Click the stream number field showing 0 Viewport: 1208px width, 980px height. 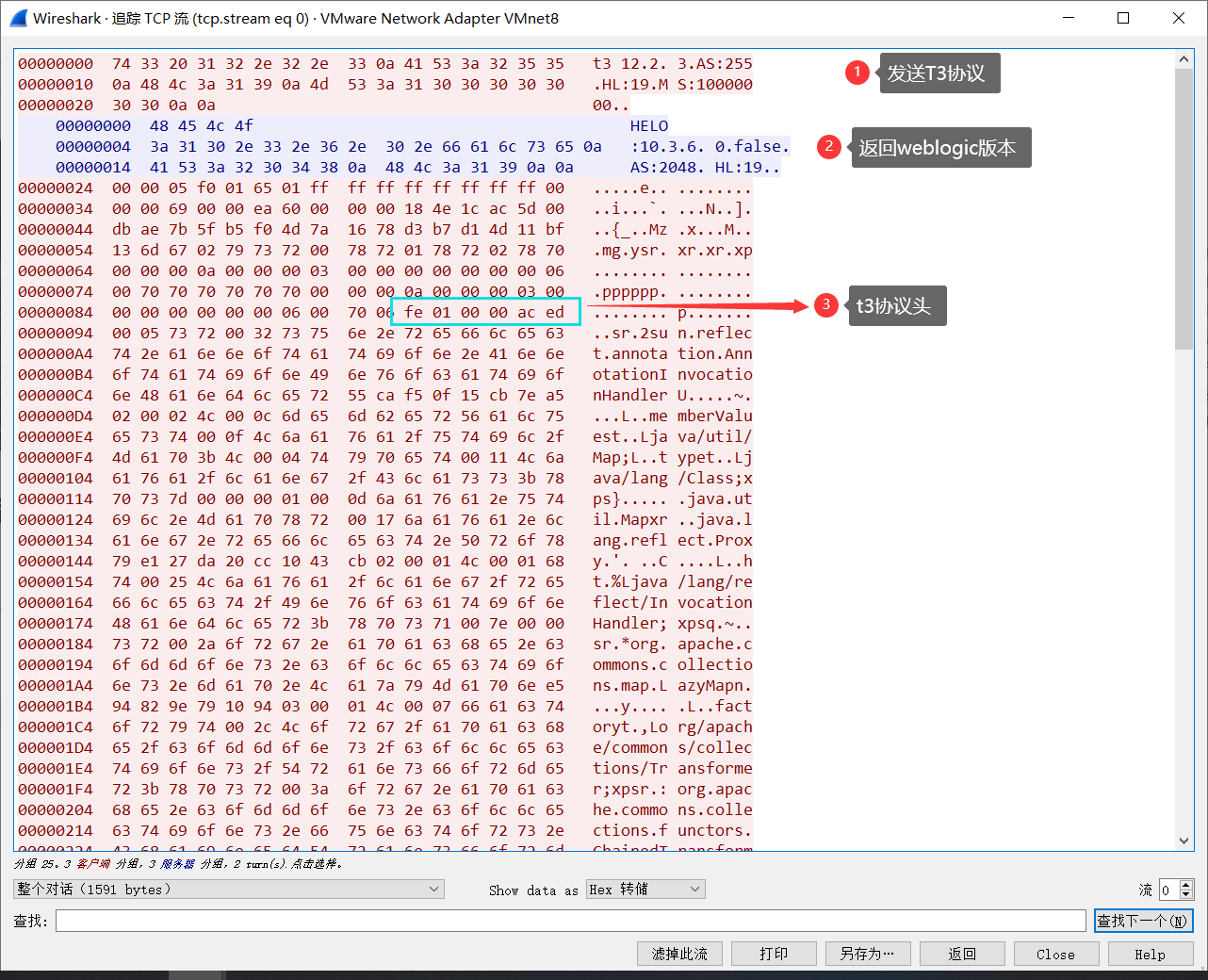(x=1167, y=890)
